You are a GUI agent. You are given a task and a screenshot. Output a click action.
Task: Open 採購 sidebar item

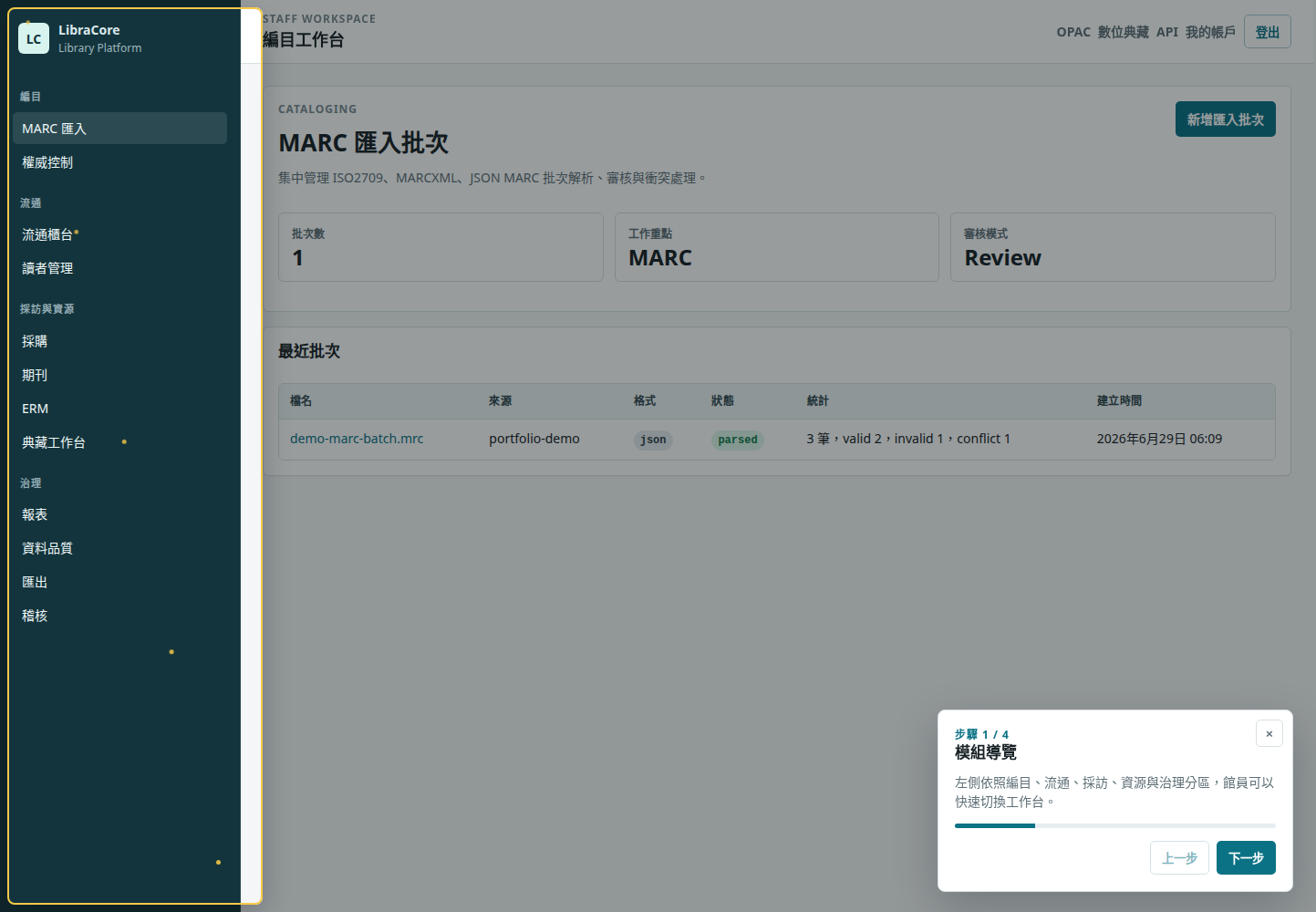119,341
